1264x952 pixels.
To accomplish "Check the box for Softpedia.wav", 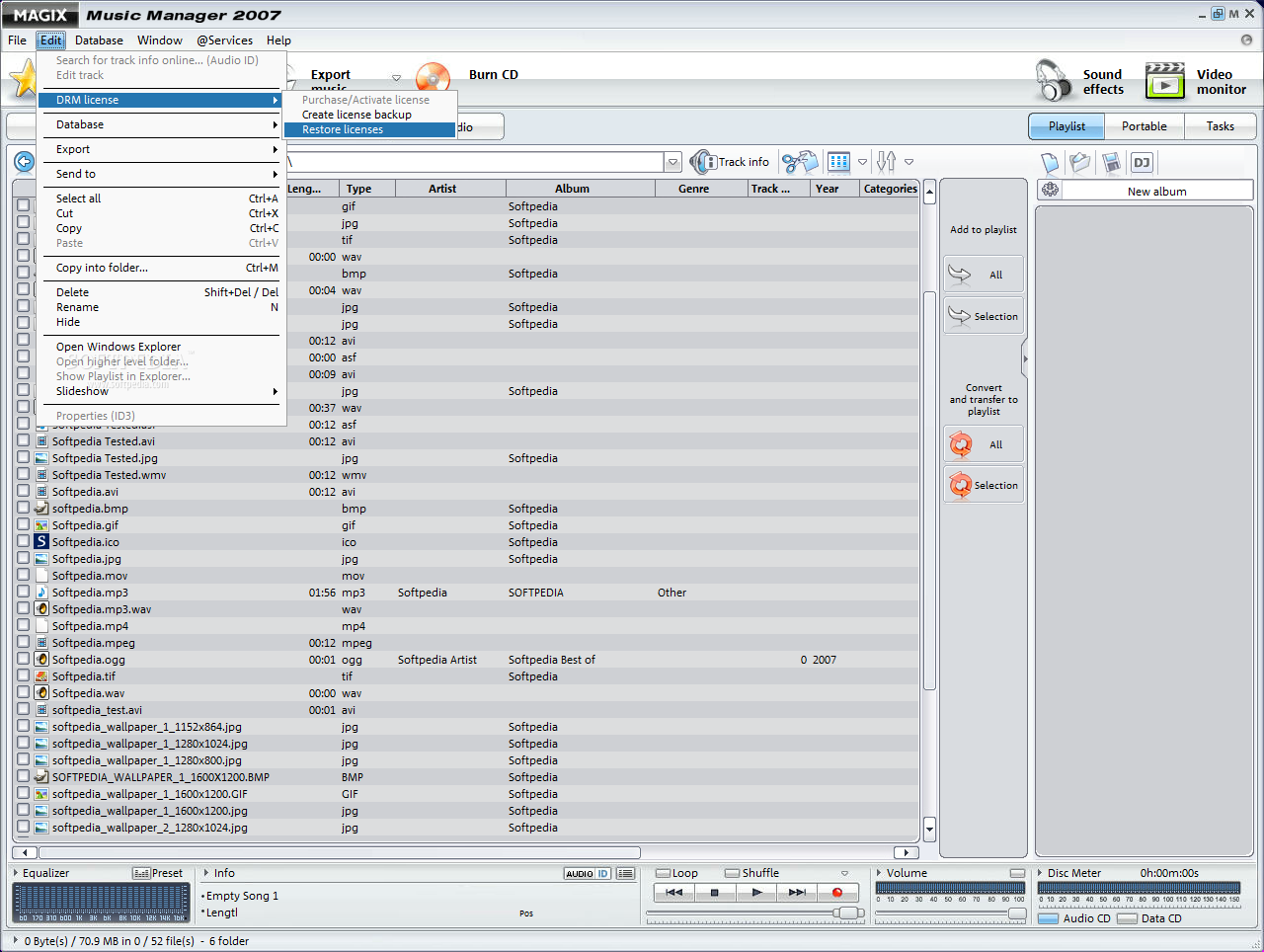I will pyautogui.click(x=23, y=693).
